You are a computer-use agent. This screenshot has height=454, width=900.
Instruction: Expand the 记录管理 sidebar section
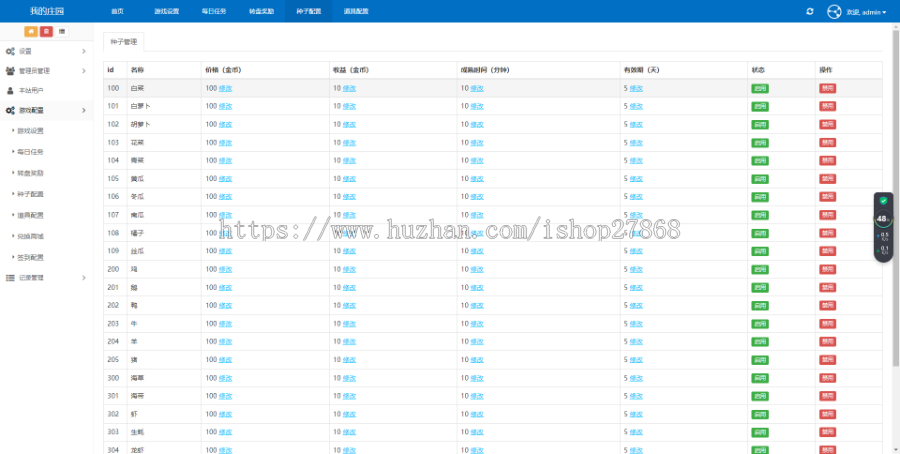46,278
